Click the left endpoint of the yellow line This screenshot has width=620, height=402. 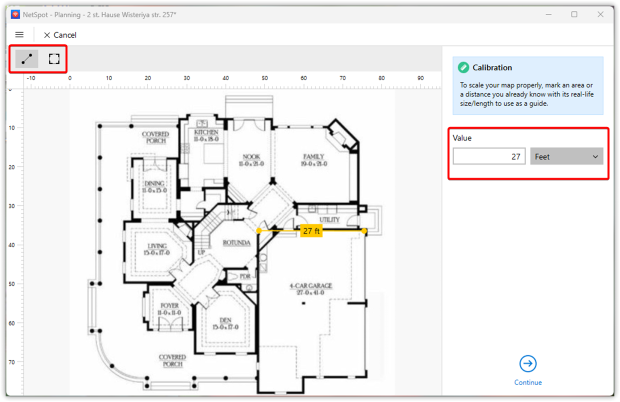coord(259,230)
